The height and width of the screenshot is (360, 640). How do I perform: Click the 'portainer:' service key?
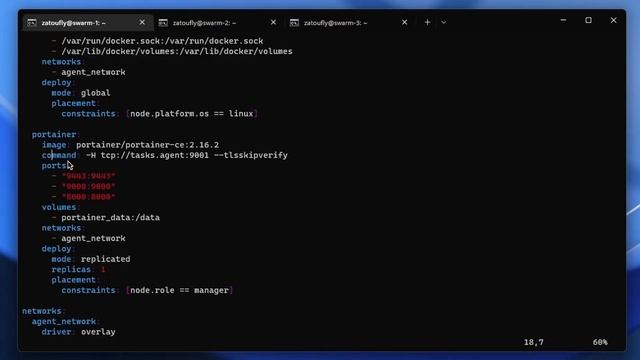click(x=55, y=134)
